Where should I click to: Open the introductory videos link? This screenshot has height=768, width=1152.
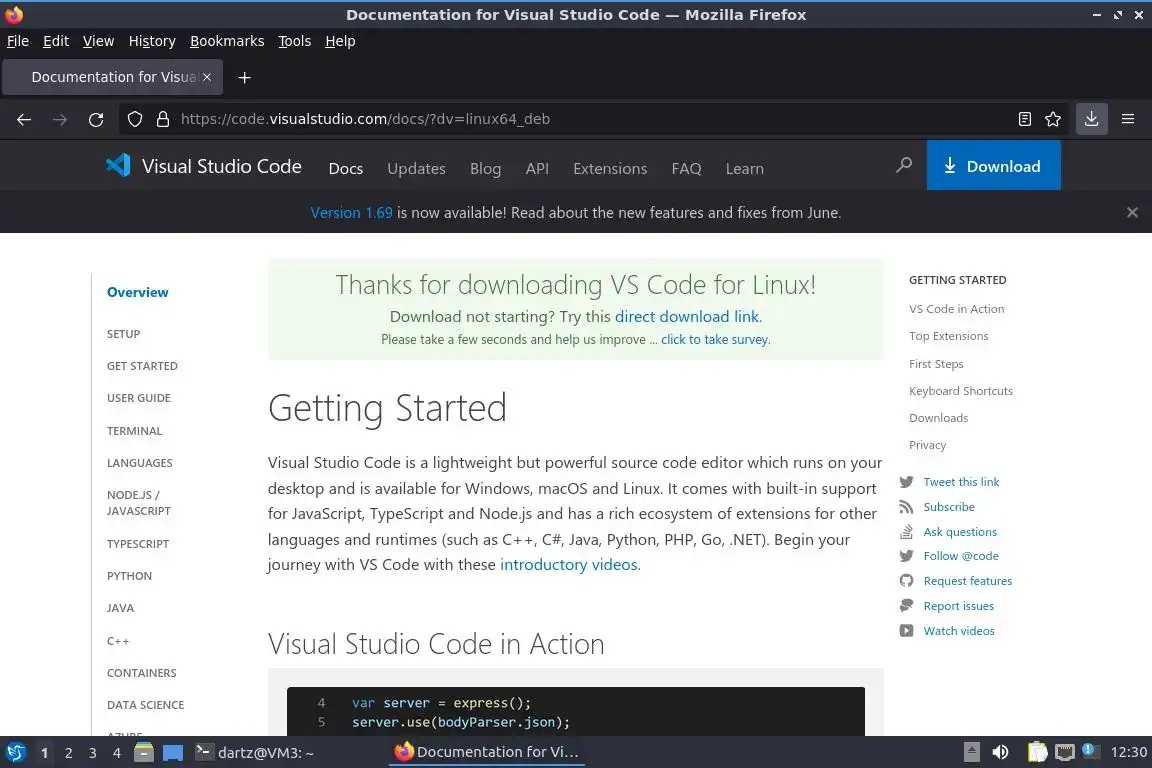(x=569, y=564)
